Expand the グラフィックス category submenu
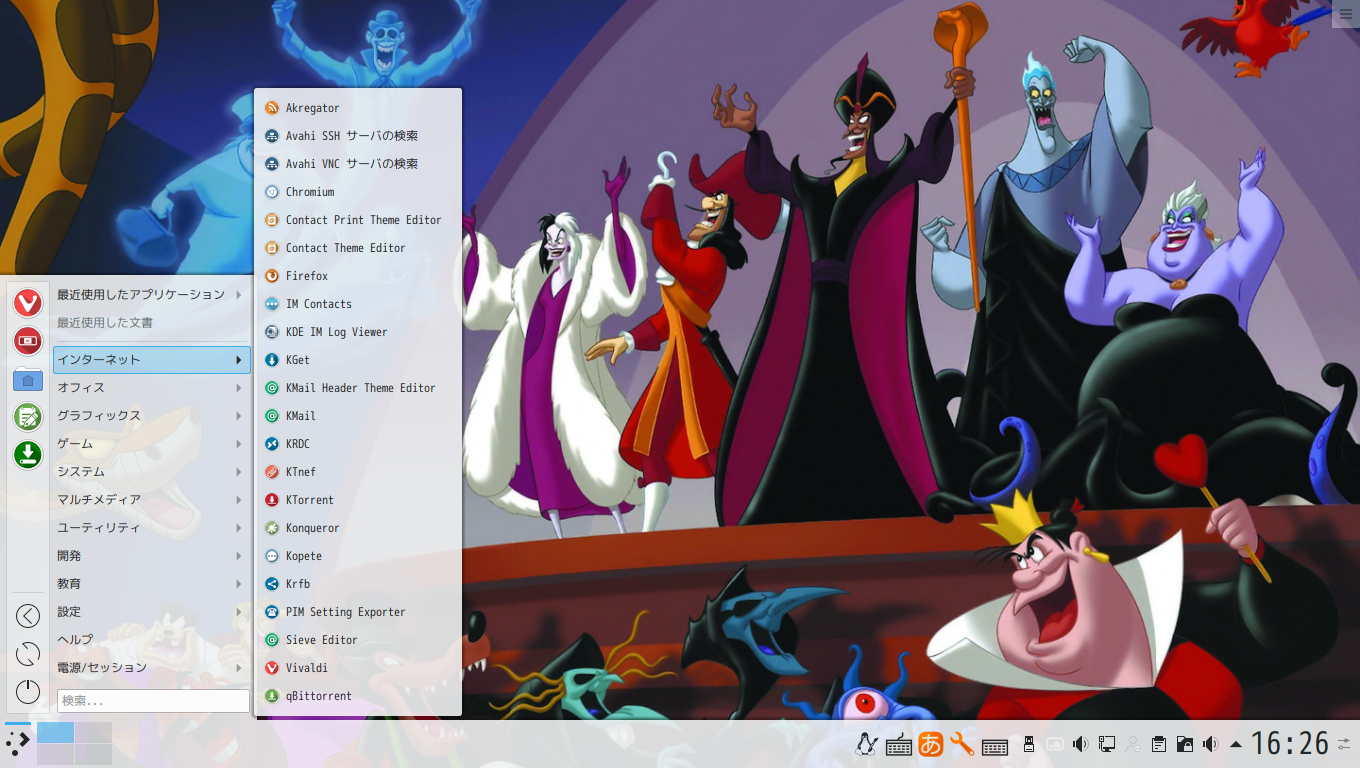 [151, 416]
